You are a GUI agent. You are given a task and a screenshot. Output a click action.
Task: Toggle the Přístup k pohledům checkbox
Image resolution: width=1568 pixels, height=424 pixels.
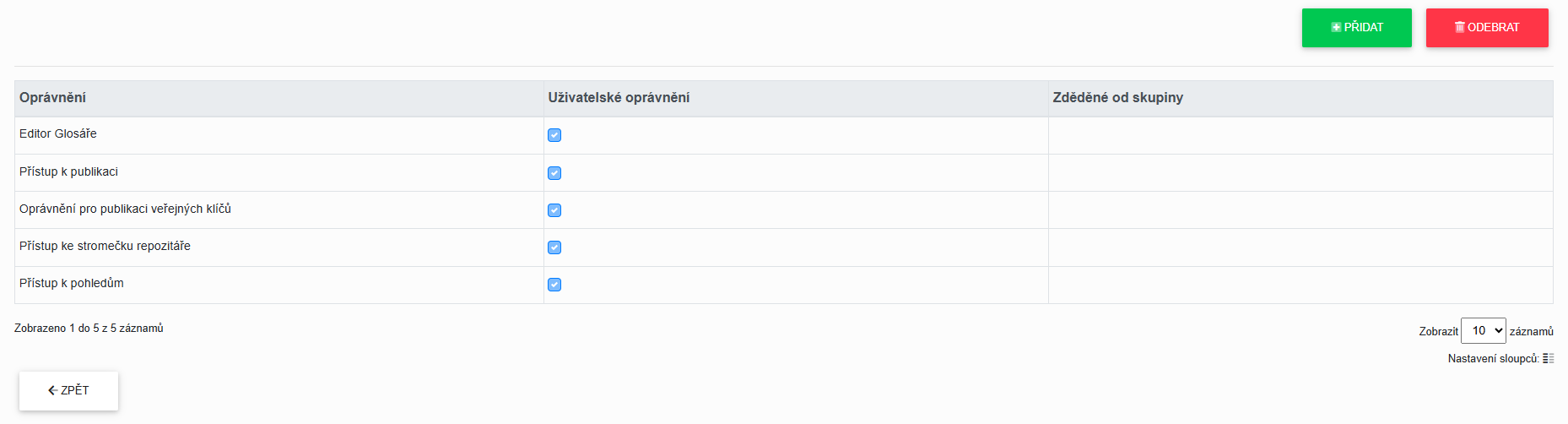(x=554, y=285)
